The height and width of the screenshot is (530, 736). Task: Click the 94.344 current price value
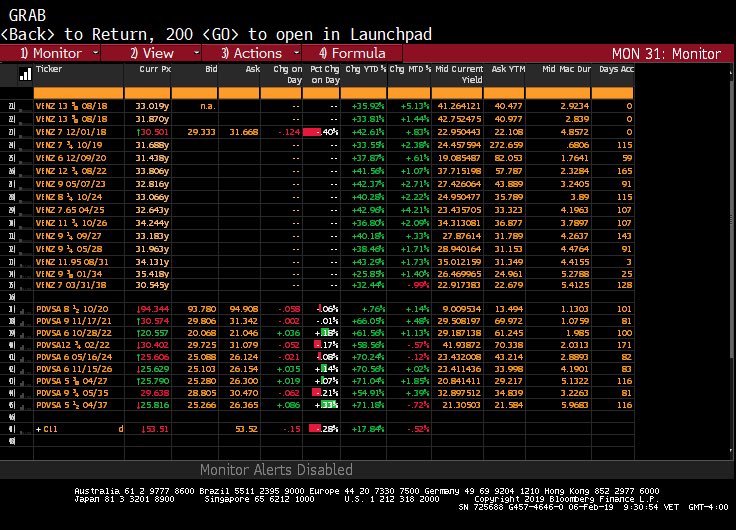(x=153, y=309)
